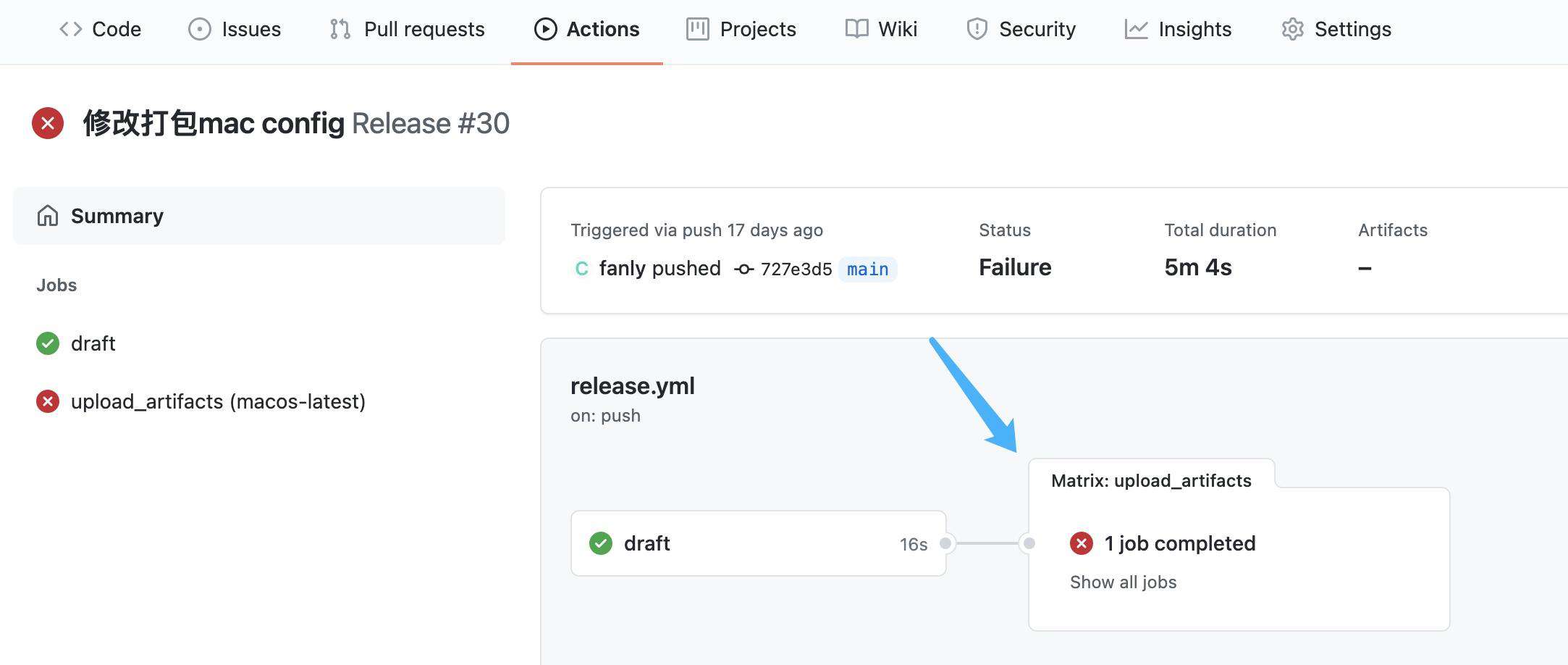Click the Jobs sidebar heading

(x=56, y=285)
